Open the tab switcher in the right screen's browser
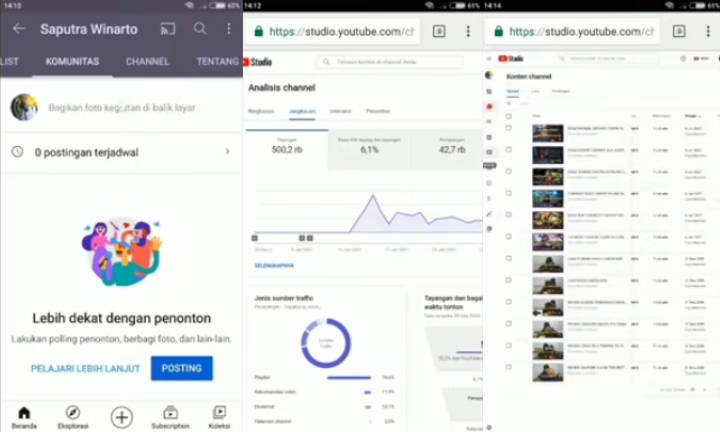Screen dimensions: 720x432 click(x=679, y=31)
